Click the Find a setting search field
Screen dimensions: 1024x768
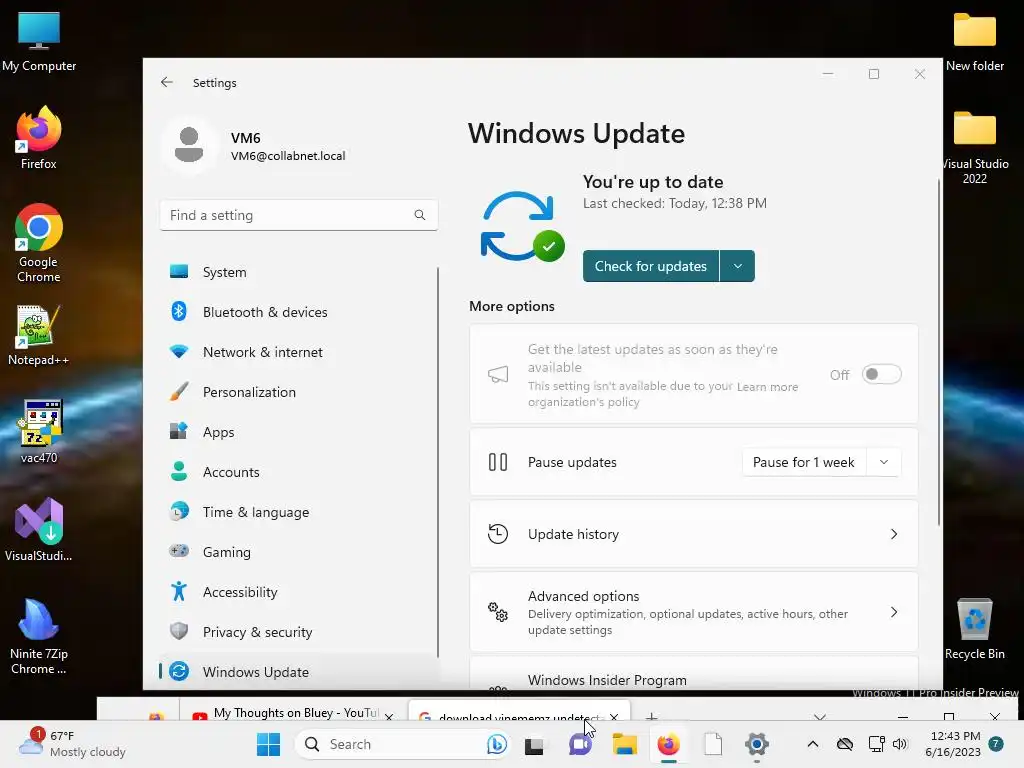[298, 215]
